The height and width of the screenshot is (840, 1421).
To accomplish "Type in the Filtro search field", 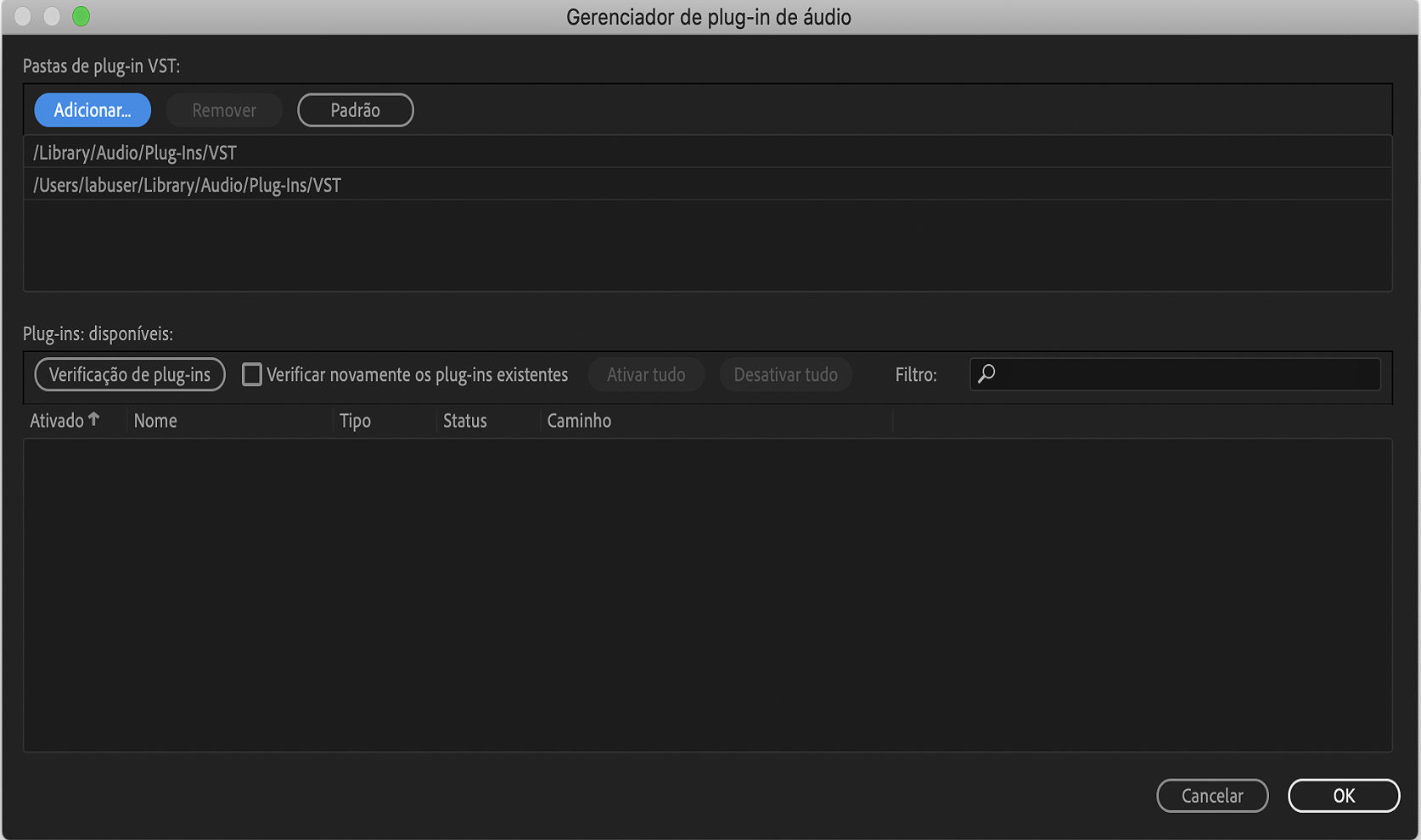I will [1176, 373].
